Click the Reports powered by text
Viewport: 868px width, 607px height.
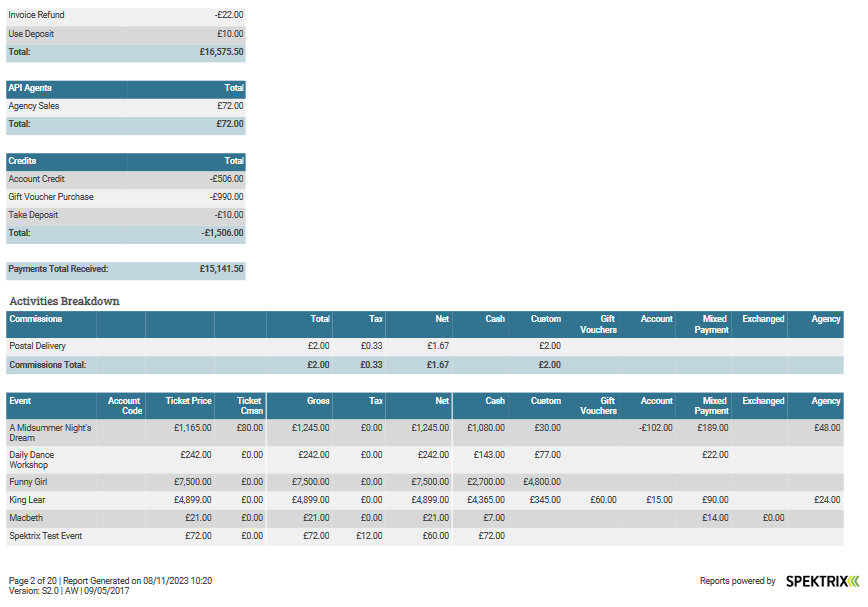click(737, 581)
